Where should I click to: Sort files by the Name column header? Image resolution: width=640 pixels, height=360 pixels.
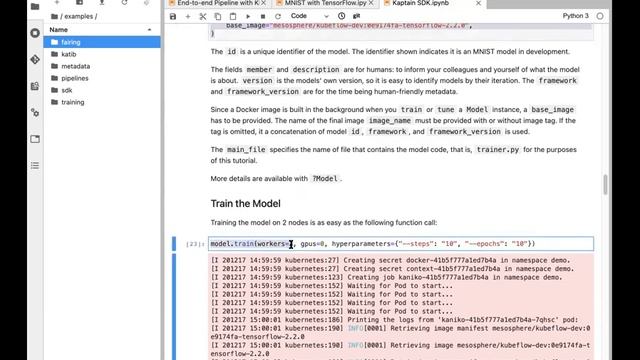pyautogui.click(x=101, y=30)
